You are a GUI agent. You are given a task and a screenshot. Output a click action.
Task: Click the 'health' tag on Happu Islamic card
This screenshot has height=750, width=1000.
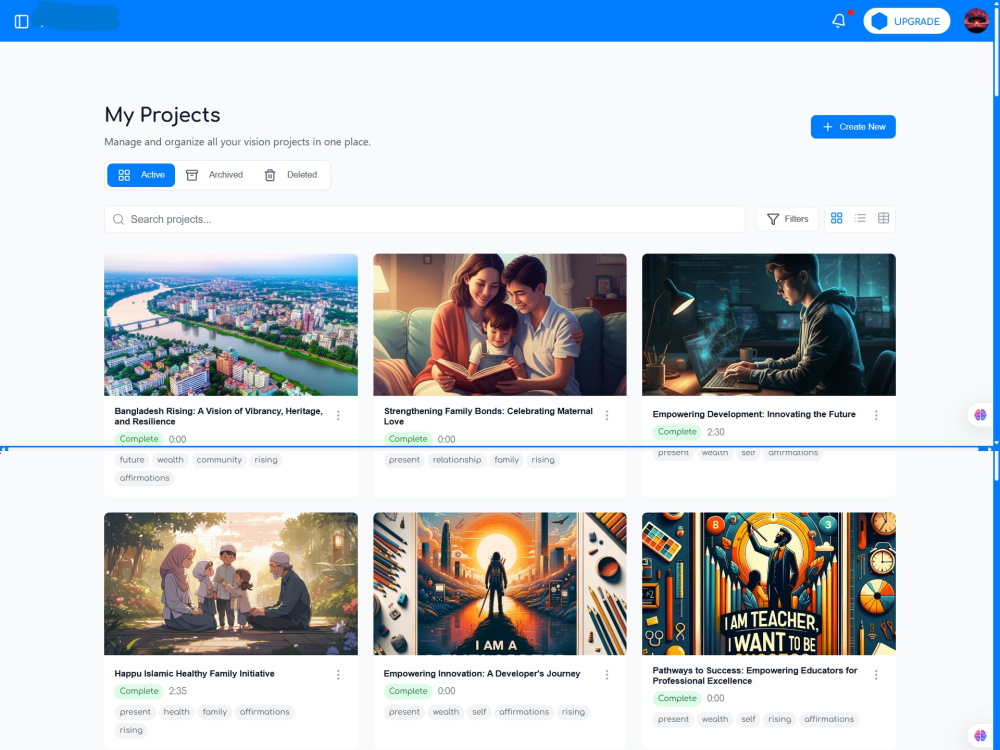176,712
